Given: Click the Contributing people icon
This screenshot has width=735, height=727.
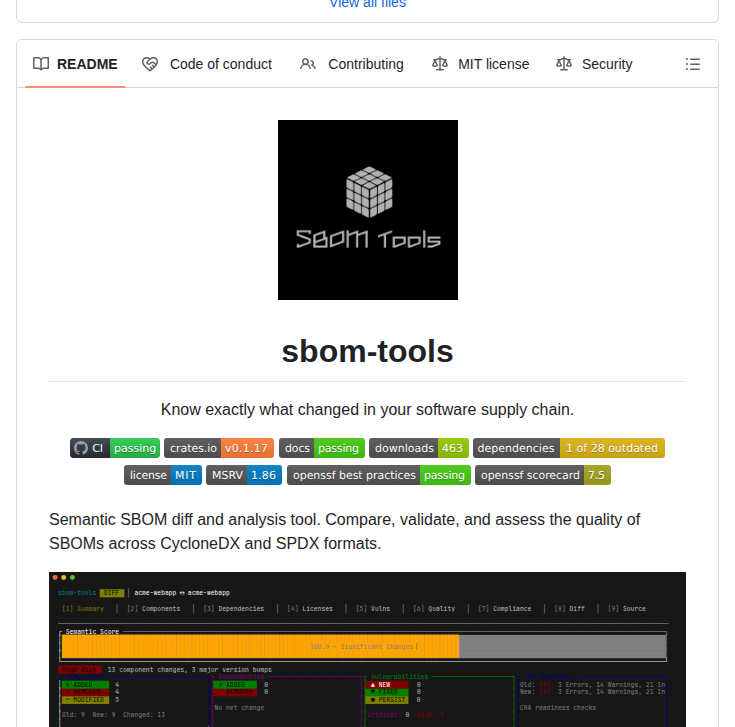Looking at the screenshot, I should 308,64.
